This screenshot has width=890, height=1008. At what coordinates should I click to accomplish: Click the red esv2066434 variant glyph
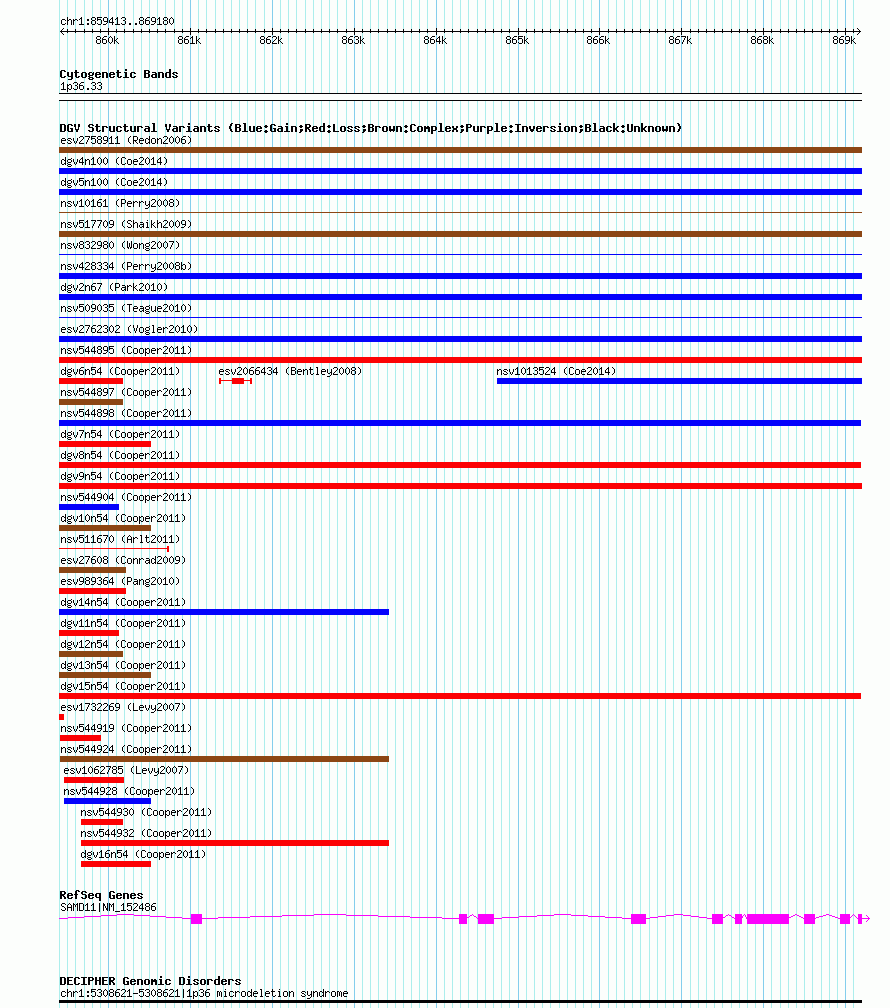[235, 381]
